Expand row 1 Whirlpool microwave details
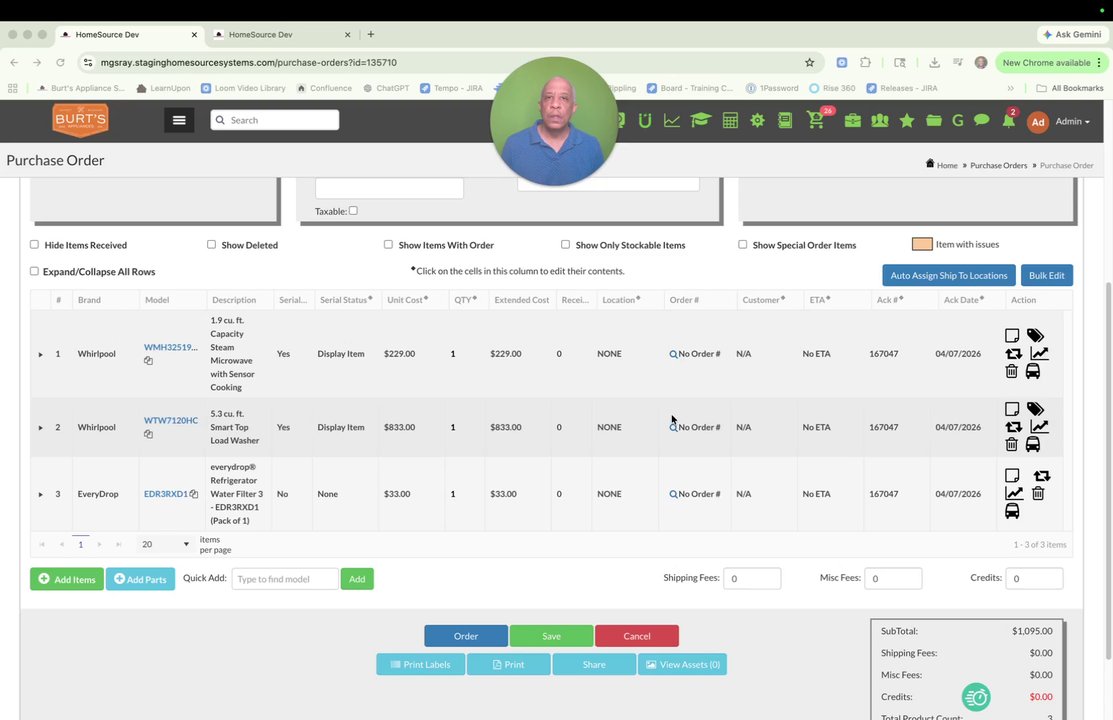 point(40,354)
